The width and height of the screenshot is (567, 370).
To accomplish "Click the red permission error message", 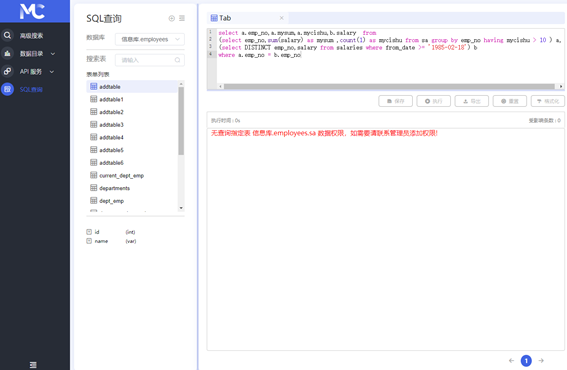I will (x=324, y=133).
